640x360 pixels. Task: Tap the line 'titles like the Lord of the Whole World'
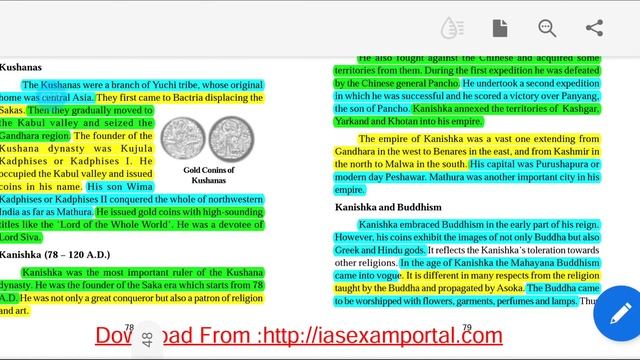coord(131,224)
